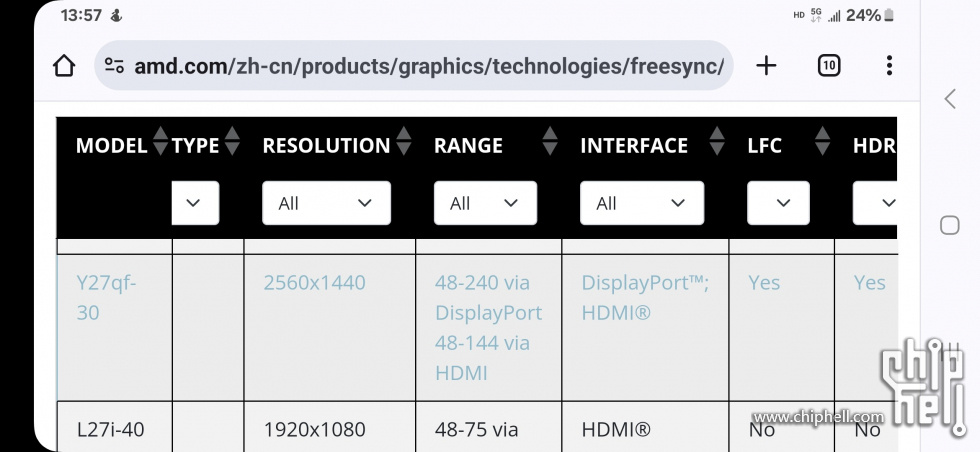Select the HDMI® interface cell for L27i-40
The height and width of the screenshot is (452, 980).
[x=646, y=427]
